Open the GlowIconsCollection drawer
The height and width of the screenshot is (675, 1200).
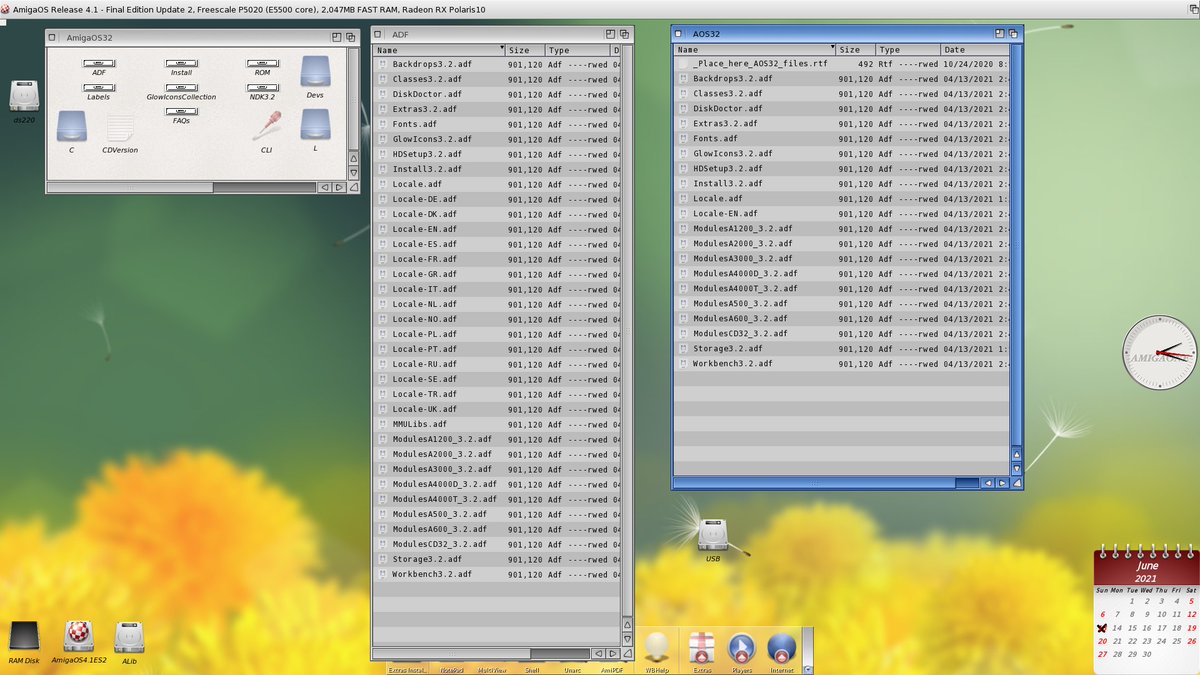(181, 88)
